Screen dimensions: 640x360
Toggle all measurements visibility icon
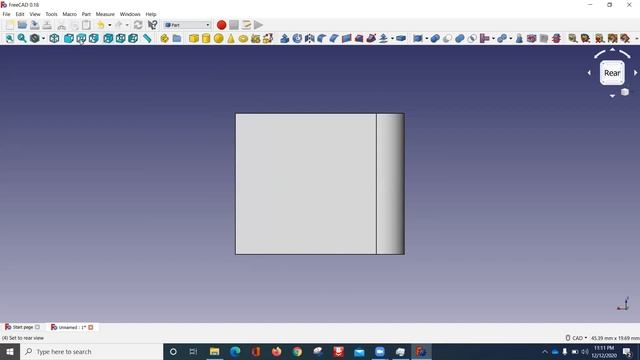pos(613,38)
